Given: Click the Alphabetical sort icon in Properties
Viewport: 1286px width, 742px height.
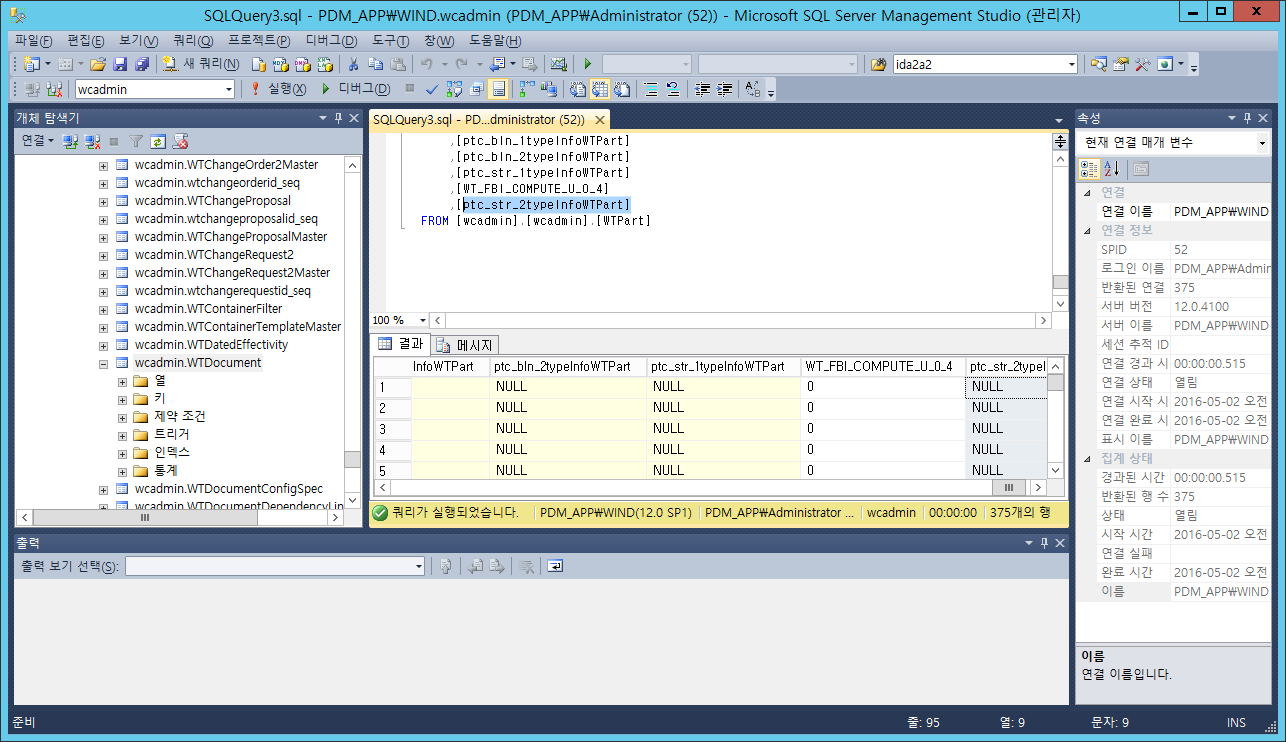Looking at the screenshot, I should [x=1111, y=168].
